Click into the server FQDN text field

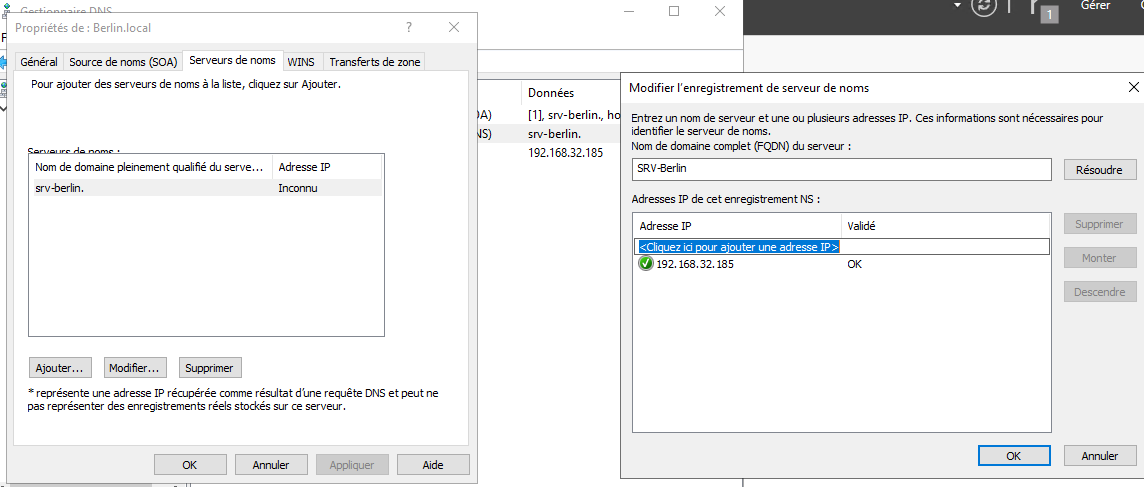(841, 169)
